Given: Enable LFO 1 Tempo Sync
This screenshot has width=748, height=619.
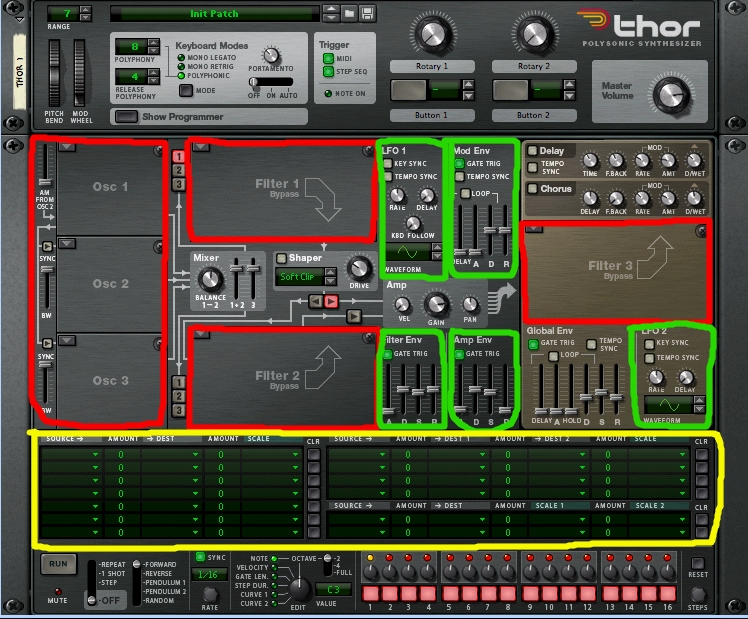Looking at the screenshot, I should (388, 176).
